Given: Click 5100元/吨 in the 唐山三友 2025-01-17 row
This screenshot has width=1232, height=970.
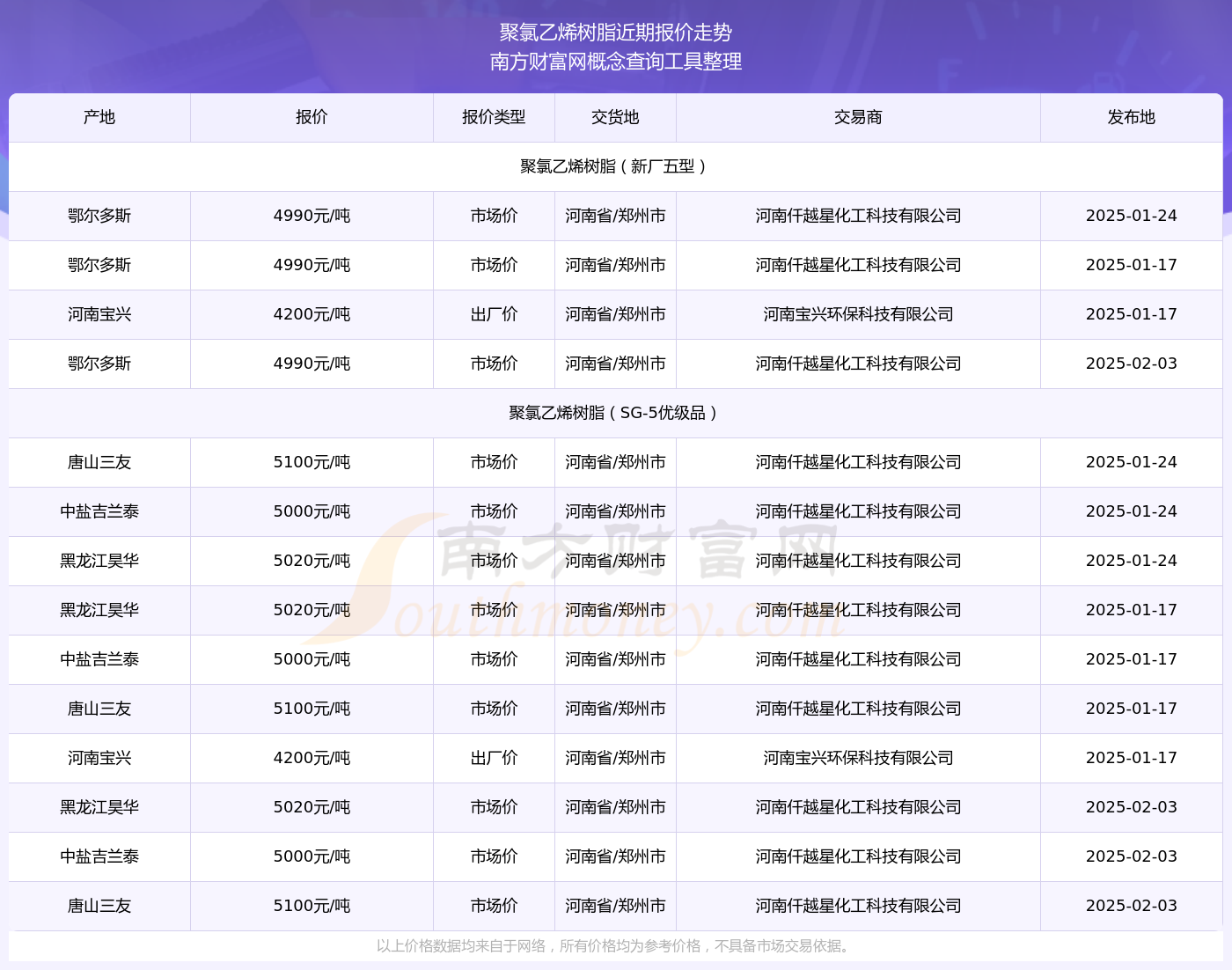Looking at the screenshot, I should 312,709.
